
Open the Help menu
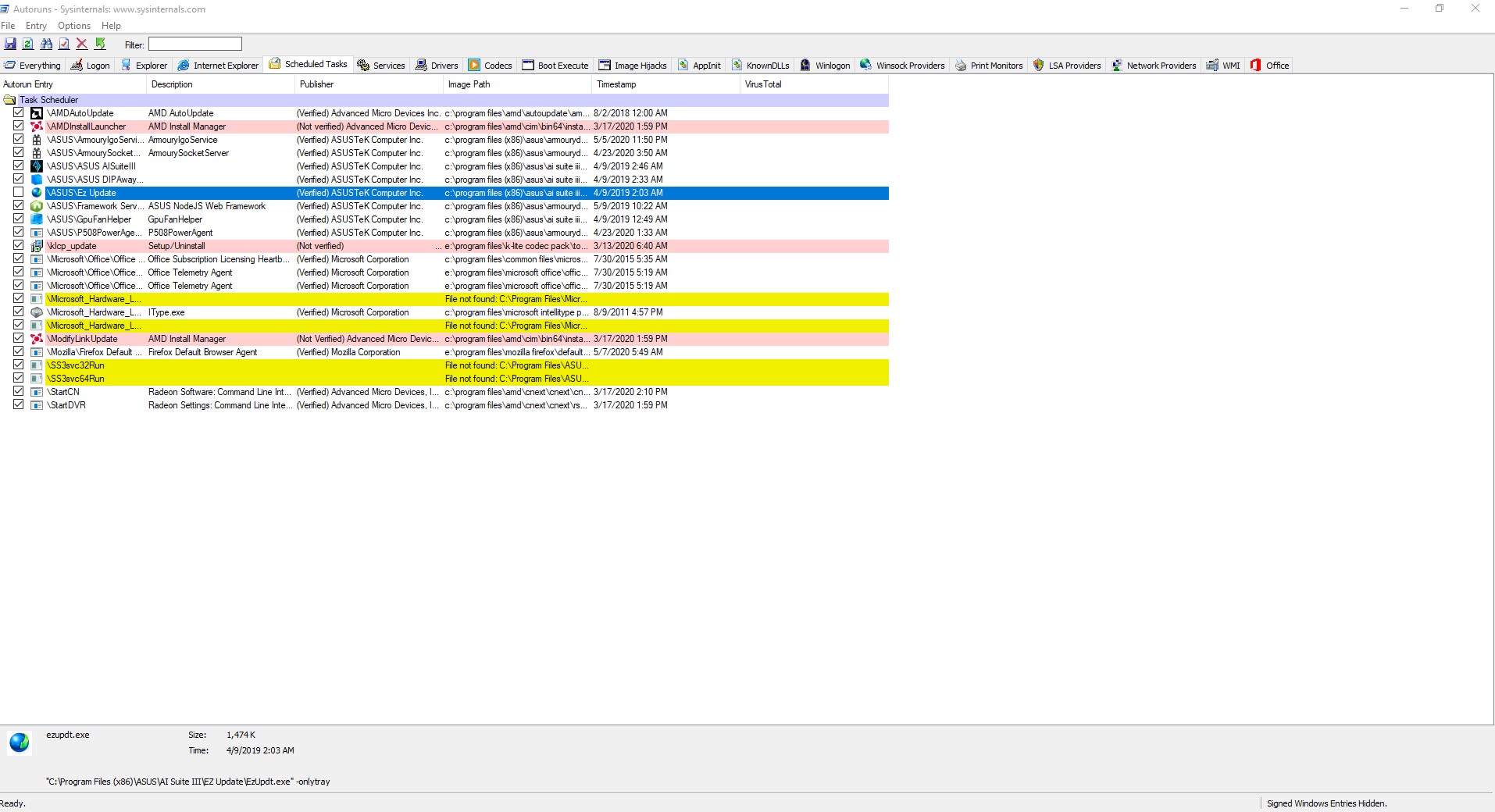coord(111,26)
